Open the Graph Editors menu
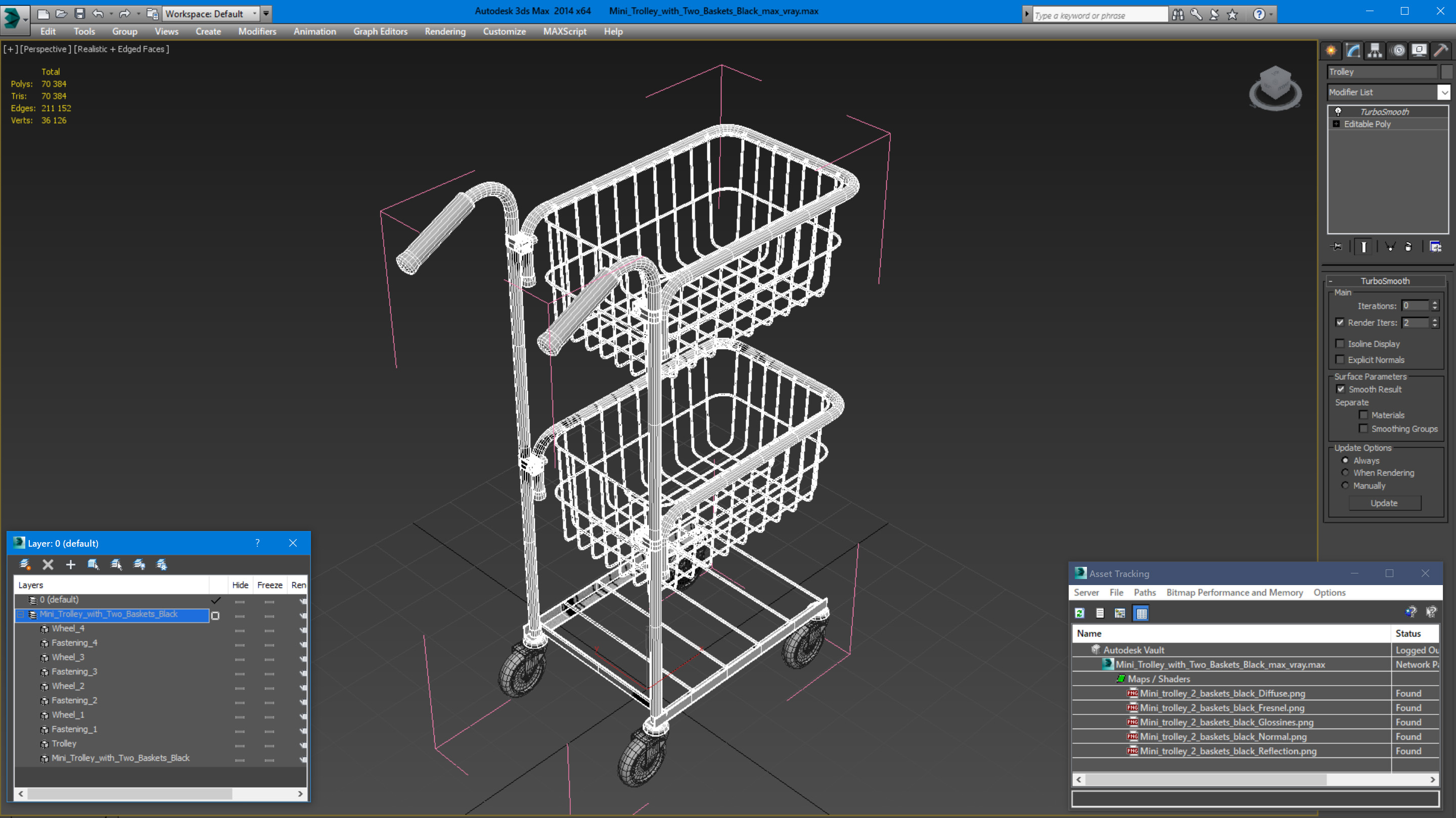This screenshot has height=818, width=1456. pos(380,32)
